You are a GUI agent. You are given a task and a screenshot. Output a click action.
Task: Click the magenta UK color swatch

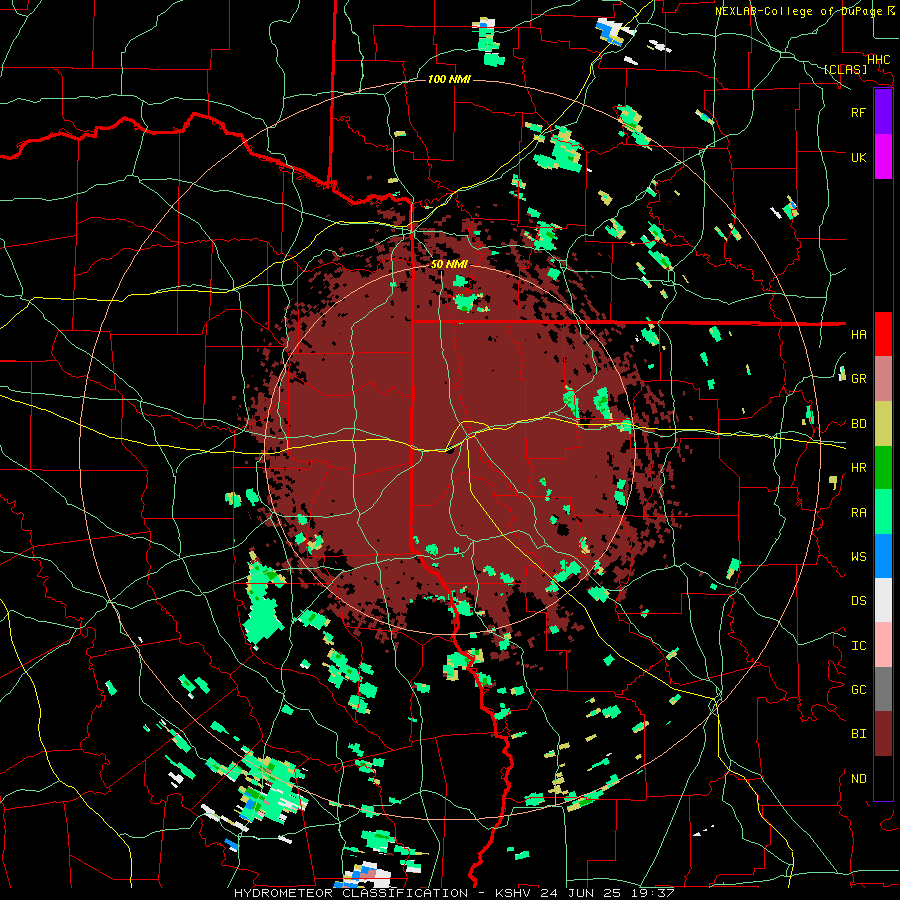(x=883, y=157)
